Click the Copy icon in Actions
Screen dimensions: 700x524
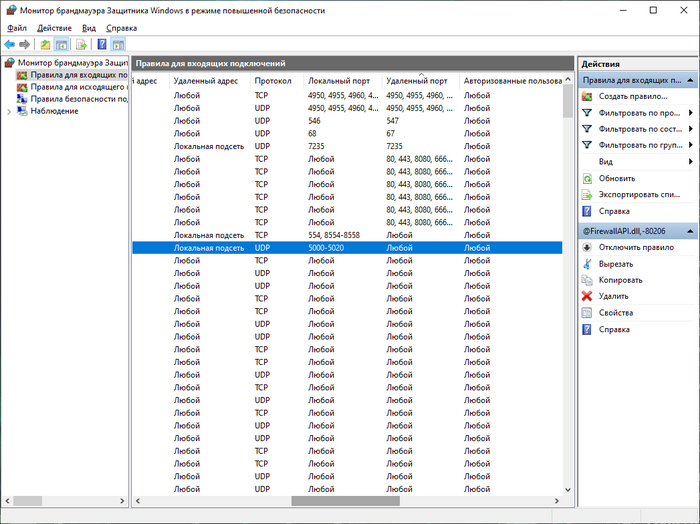point(587,280)
